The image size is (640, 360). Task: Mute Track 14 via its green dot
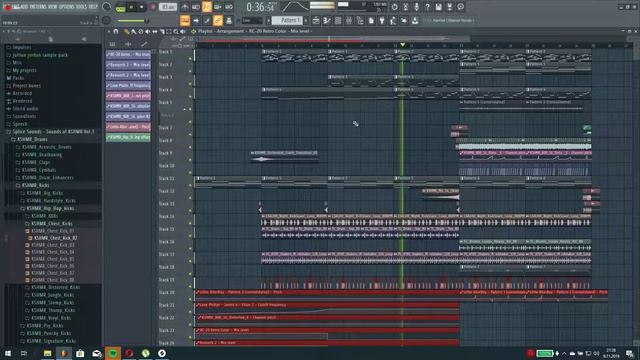click(190, 223)
